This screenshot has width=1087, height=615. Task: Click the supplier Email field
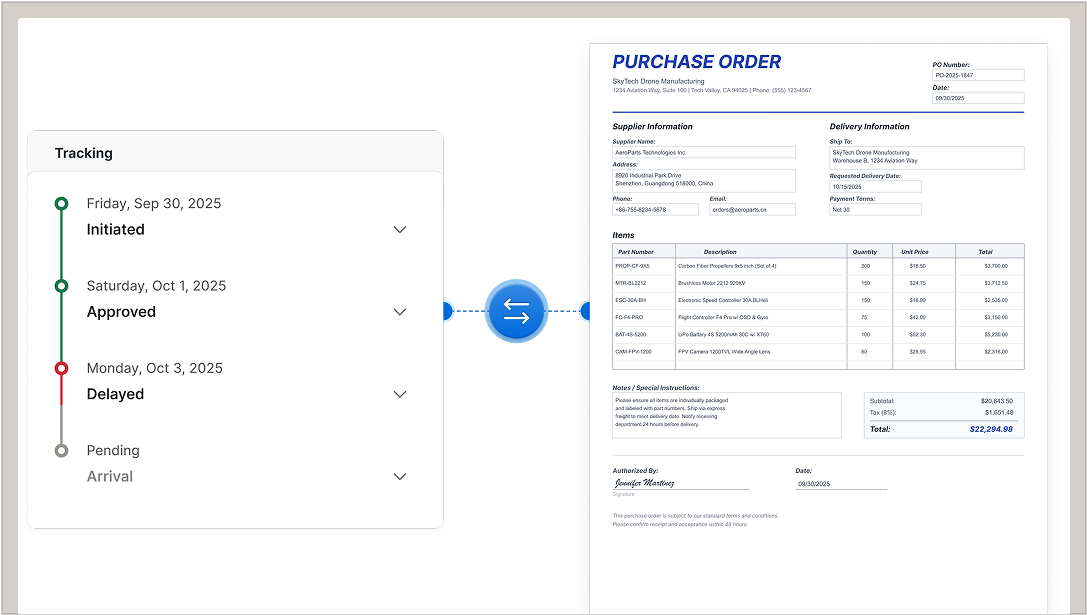(752, 210)
